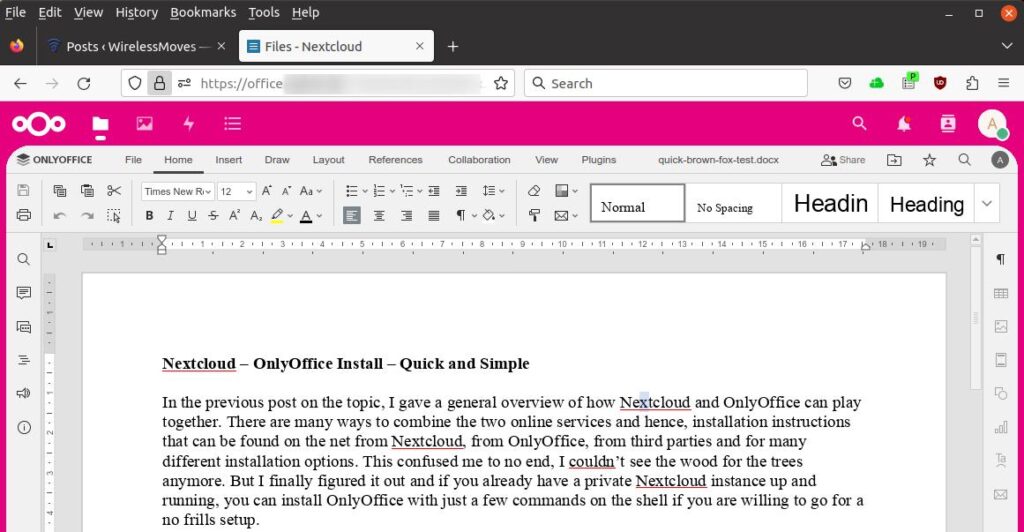Apply subscript formatting
This screenshot has width=1024, height=532.
256,215
